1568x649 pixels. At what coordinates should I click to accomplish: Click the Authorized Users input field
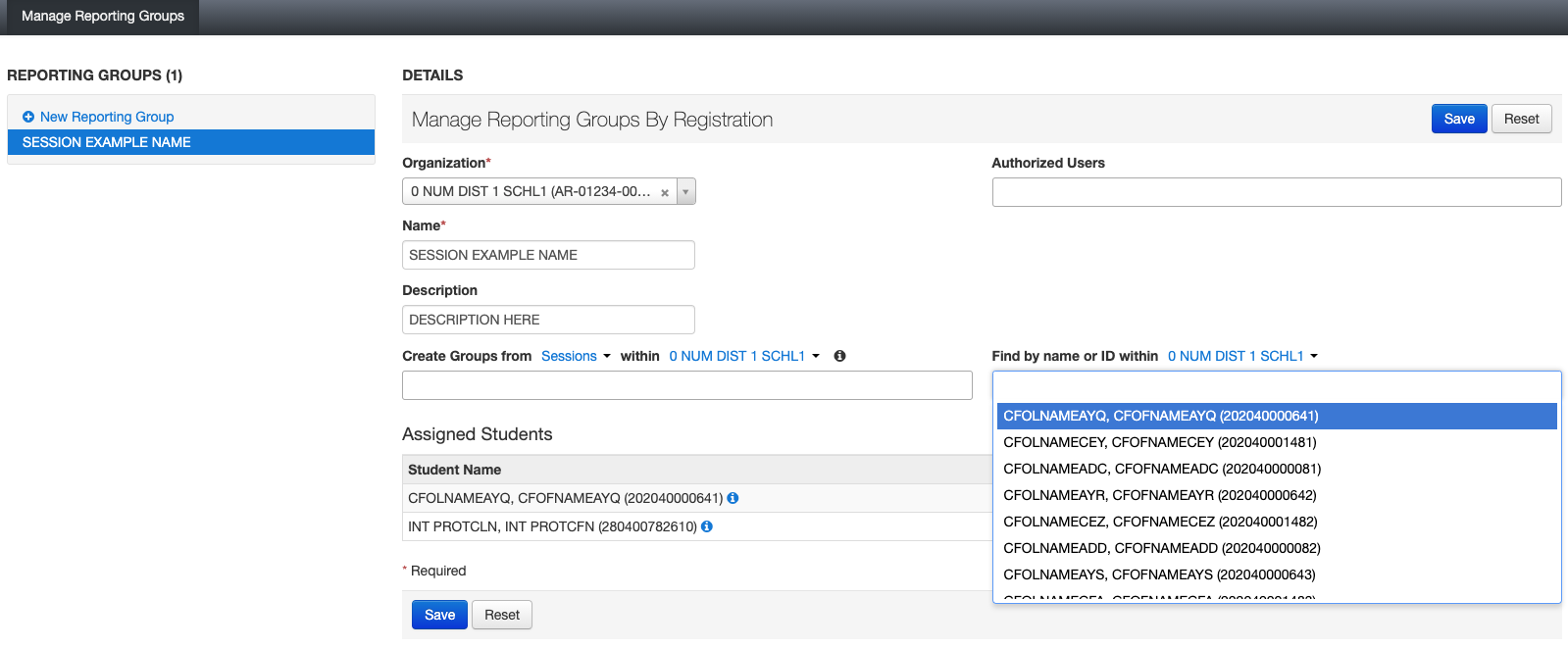[1276, 192]
